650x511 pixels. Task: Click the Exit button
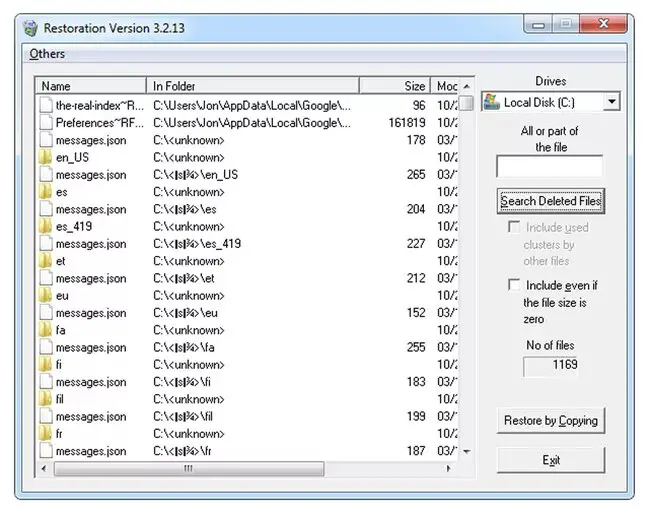tap(551, 460)
